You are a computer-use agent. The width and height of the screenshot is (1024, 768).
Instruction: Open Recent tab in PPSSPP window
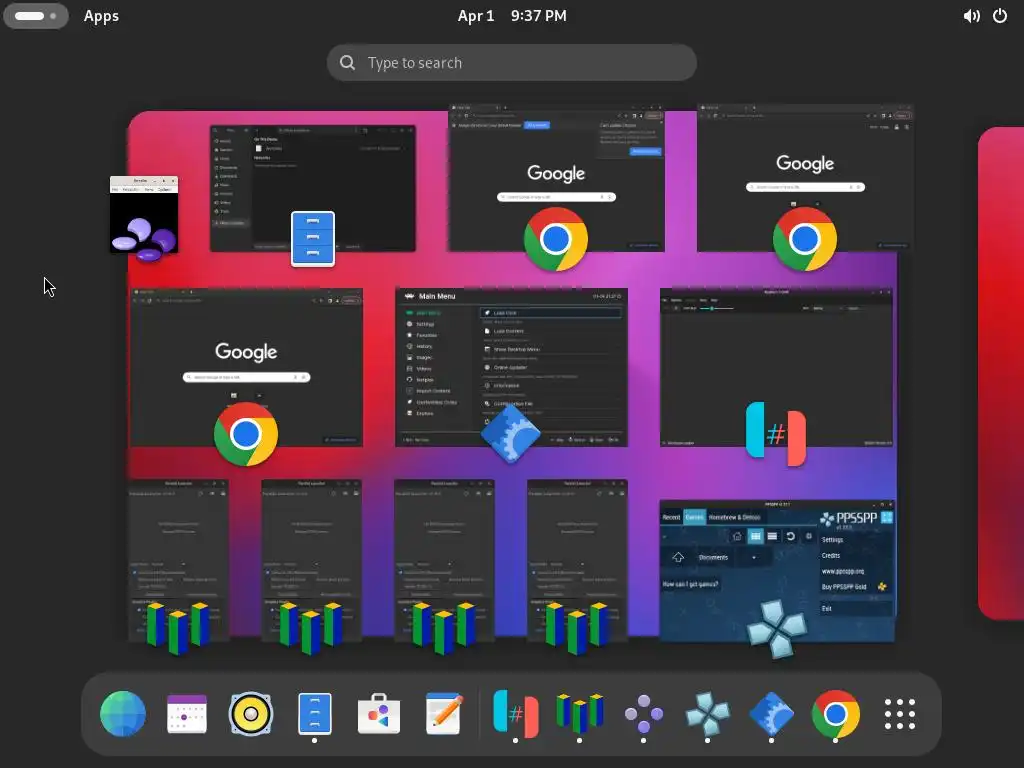(x=671, y=517)
